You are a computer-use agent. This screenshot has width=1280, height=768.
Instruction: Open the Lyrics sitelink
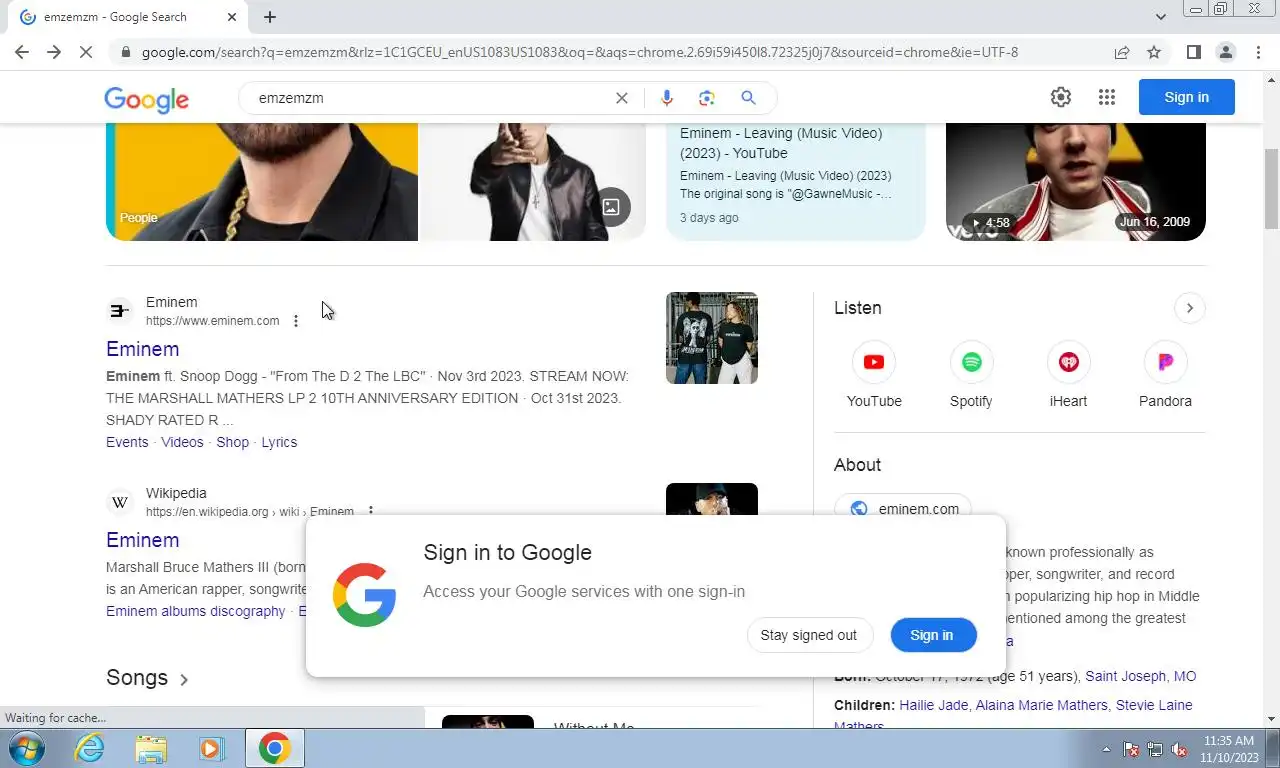279,442
